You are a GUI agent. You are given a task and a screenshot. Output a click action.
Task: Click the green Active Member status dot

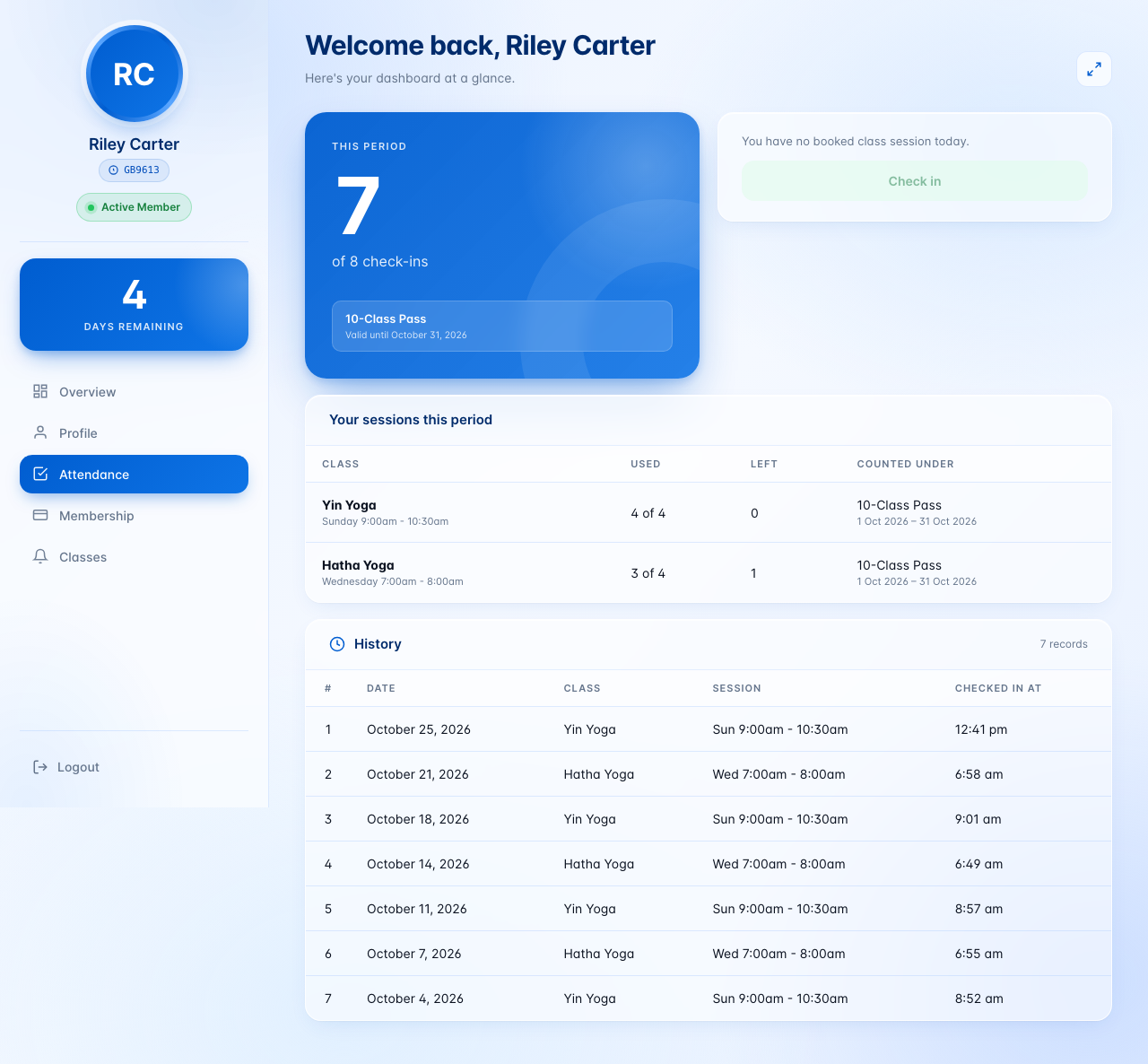91,207
